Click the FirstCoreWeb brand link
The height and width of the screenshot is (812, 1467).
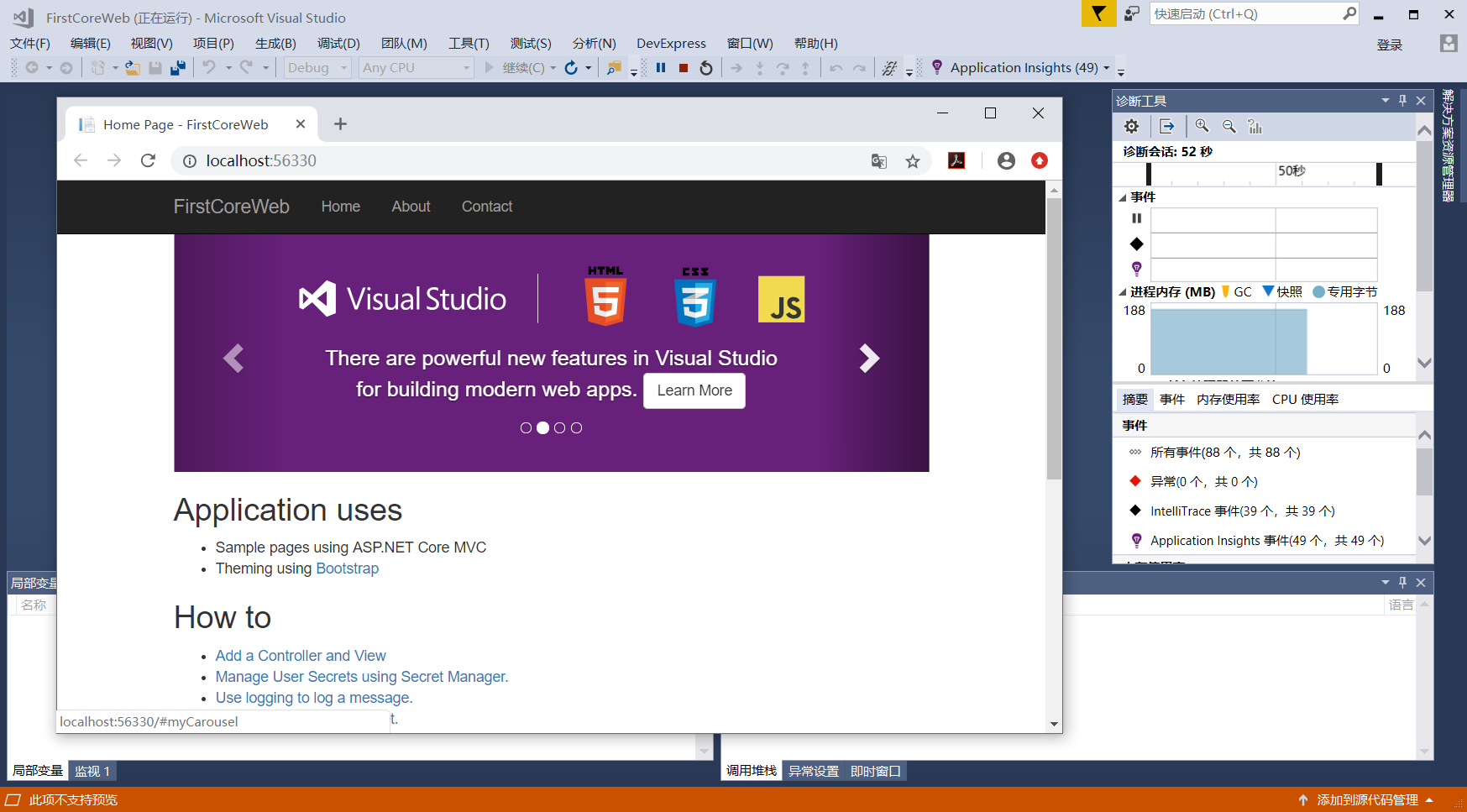click(x=232, y=207)
